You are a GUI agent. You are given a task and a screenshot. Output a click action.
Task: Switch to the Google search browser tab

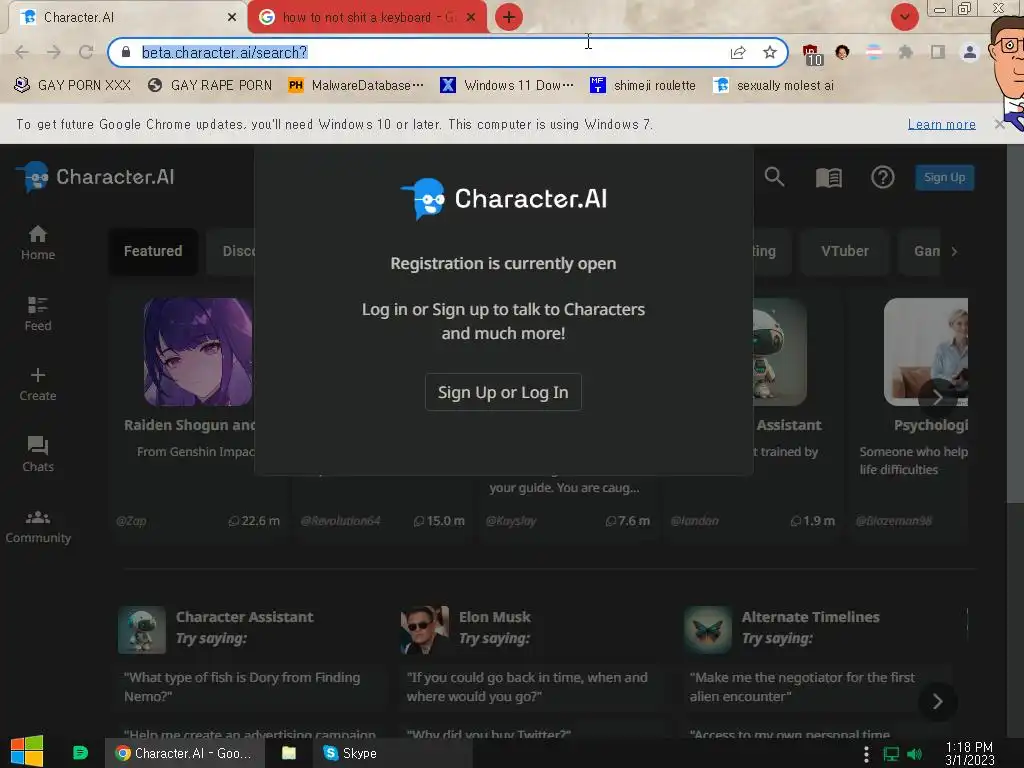click(x=367, y=18)
